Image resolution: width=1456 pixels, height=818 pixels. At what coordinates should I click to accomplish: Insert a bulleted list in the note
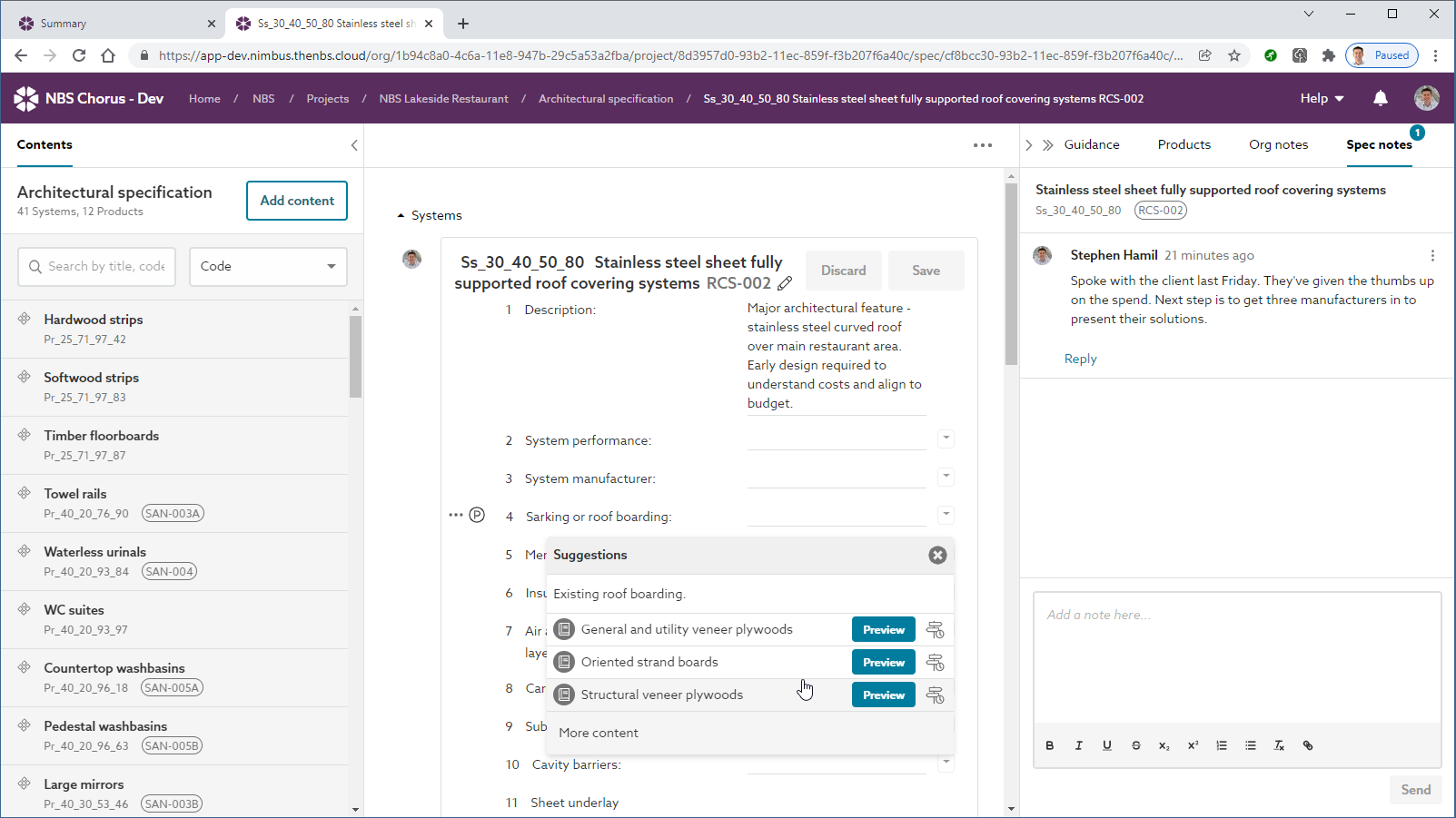[x=1251, y=745]
